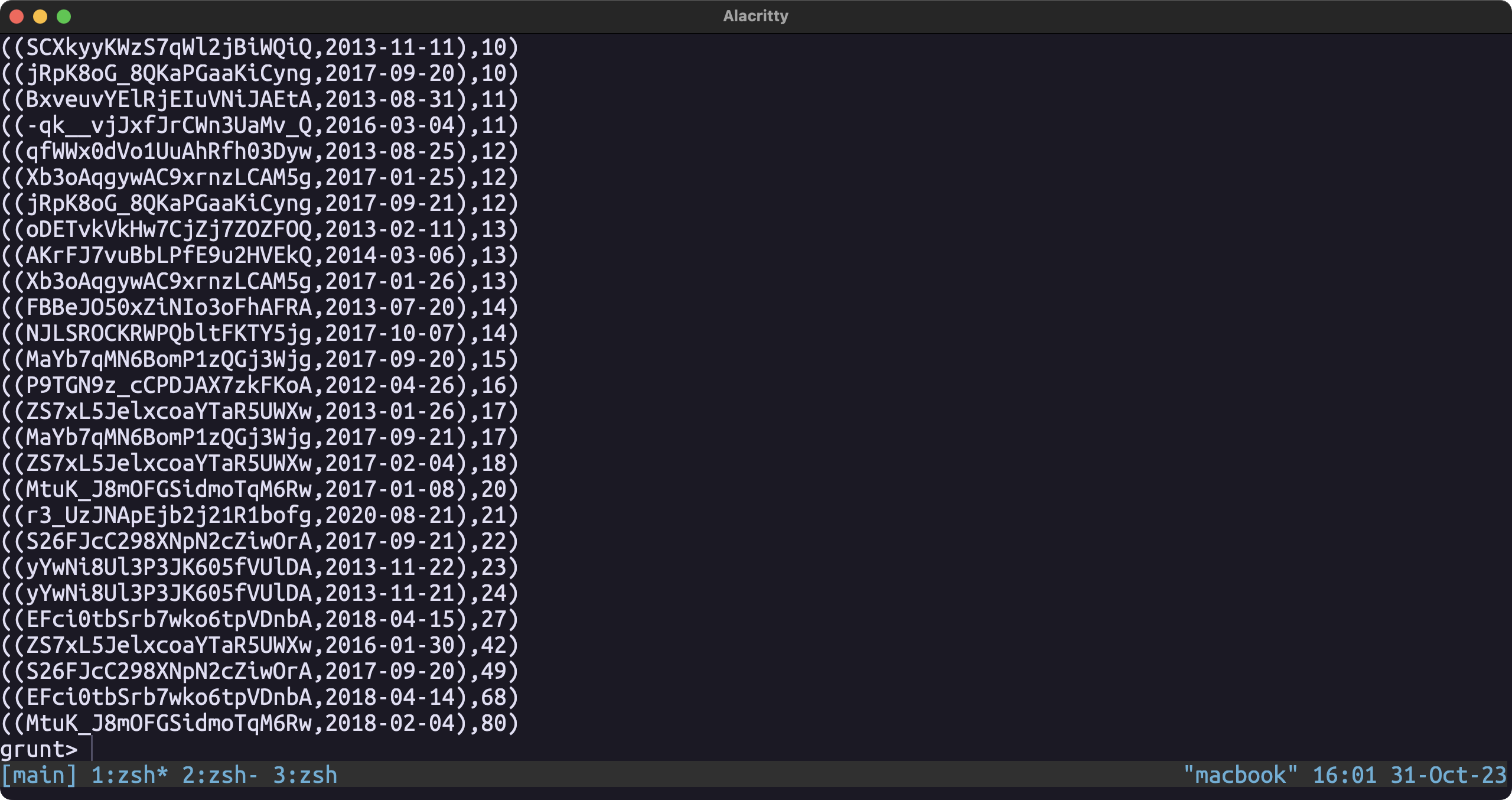Click the row starting r3_UzJNApEjb2j21R1bofg
1512x800 pixels.
[260, 515]
